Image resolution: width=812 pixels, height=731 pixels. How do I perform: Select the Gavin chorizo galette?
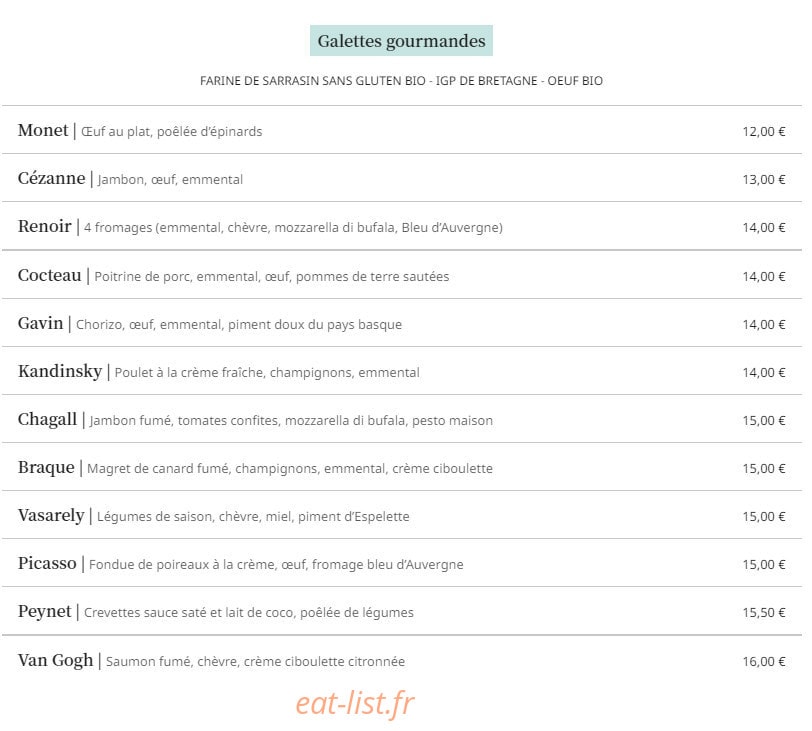click(x=402, y=323)
